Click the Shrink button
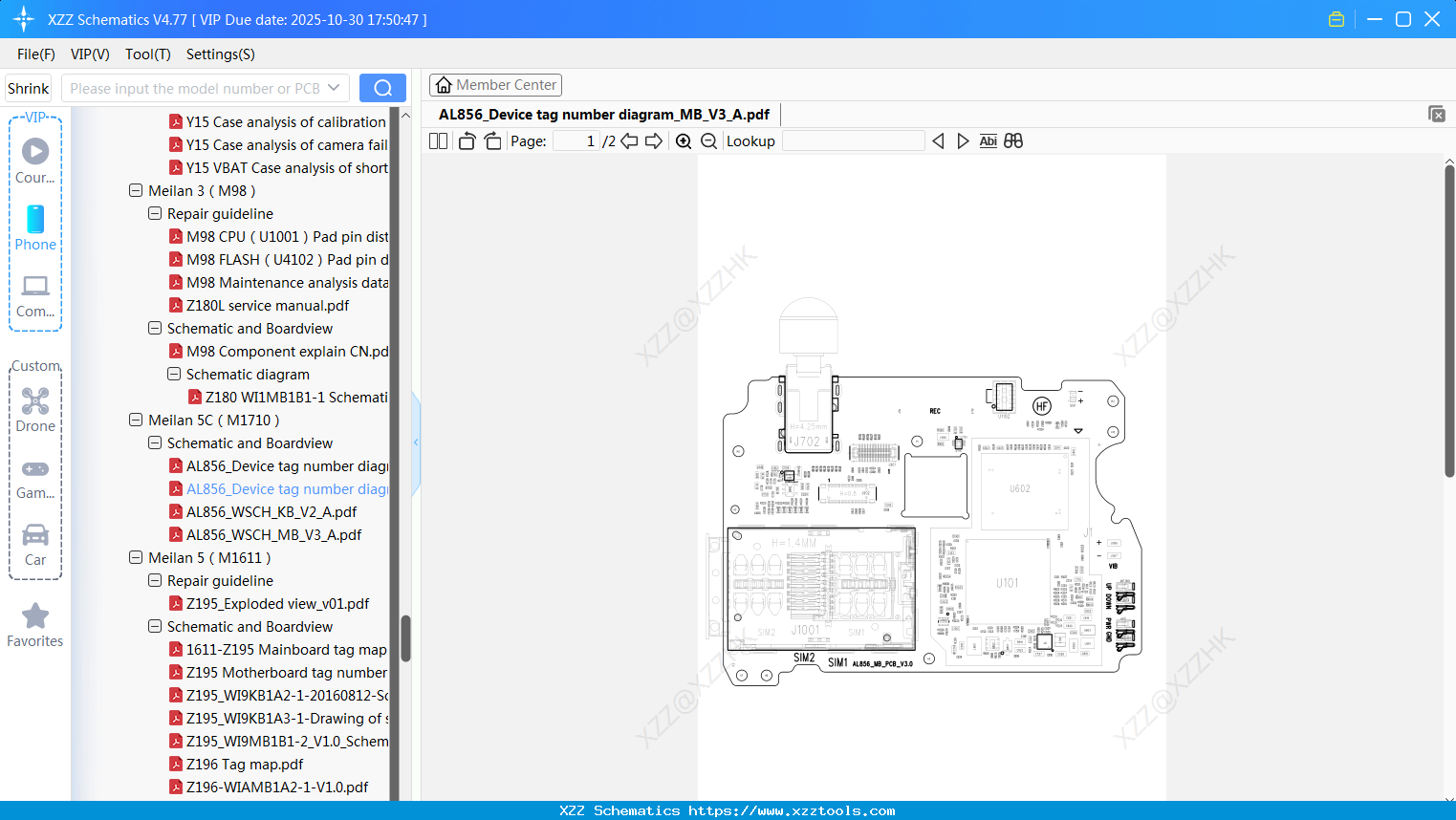The width and height of the screenshot is (1456, 820). pos(28,87)
